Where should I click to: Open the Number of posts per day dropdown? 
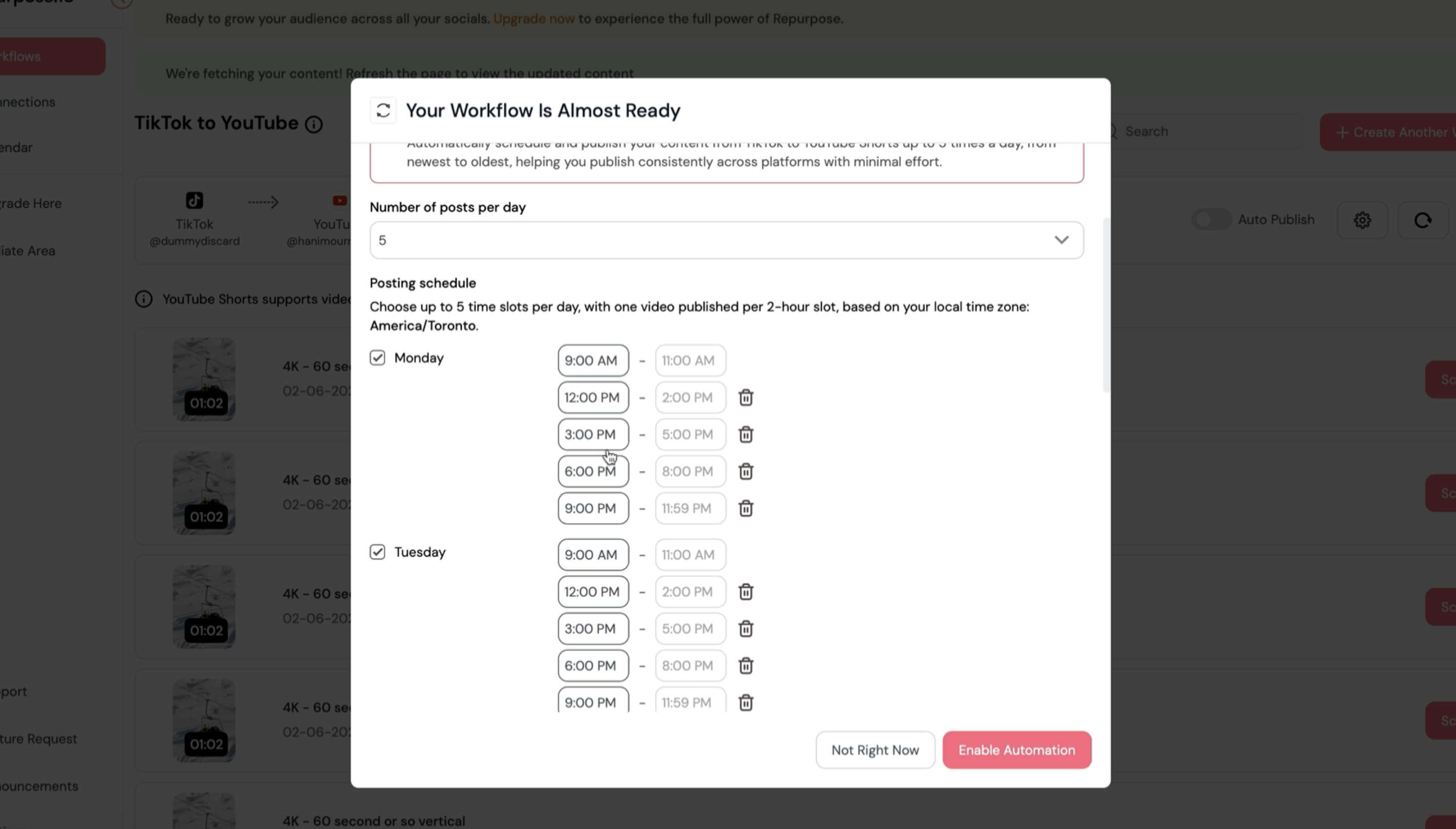(x=726, y=240)
